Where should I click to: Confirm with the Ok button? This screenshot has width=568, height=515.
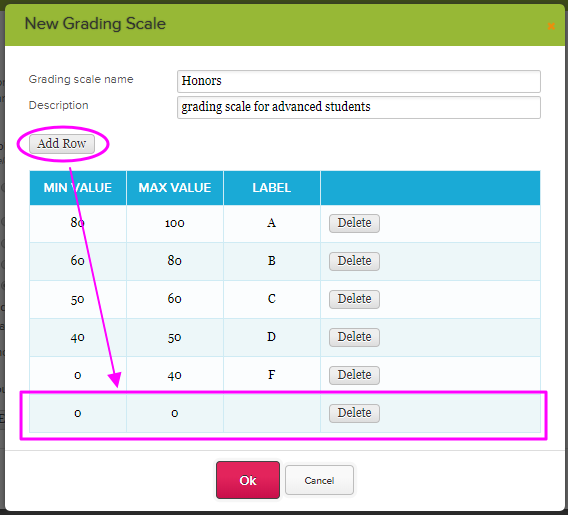(248, 480)
